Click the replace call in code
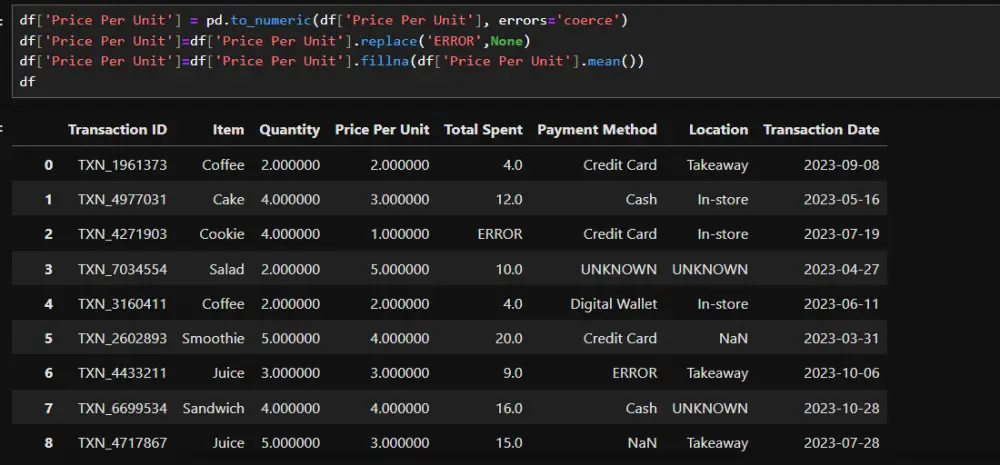The height and width of the screenshot is (465, 1000). [x=387, y=41]
